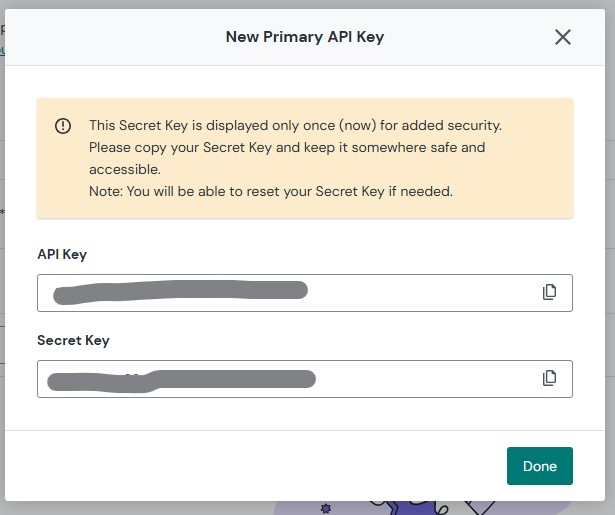Copy the Secret Key to clipboard

tap(549, 378)
